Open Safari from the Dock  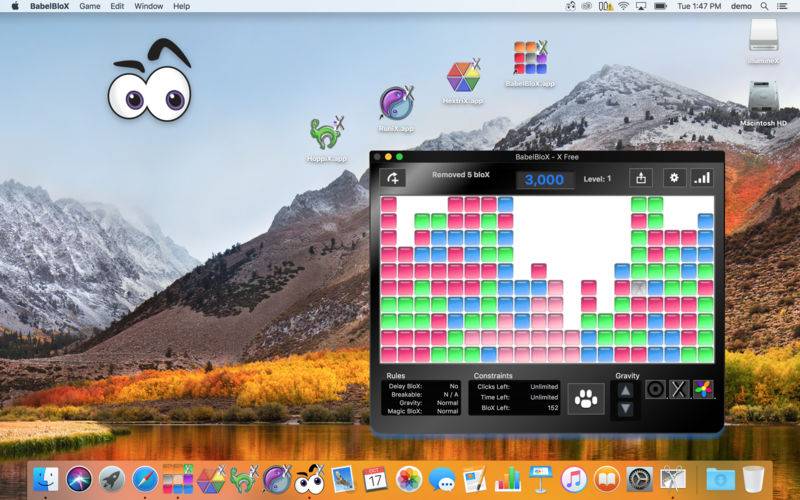pos(145,479)
